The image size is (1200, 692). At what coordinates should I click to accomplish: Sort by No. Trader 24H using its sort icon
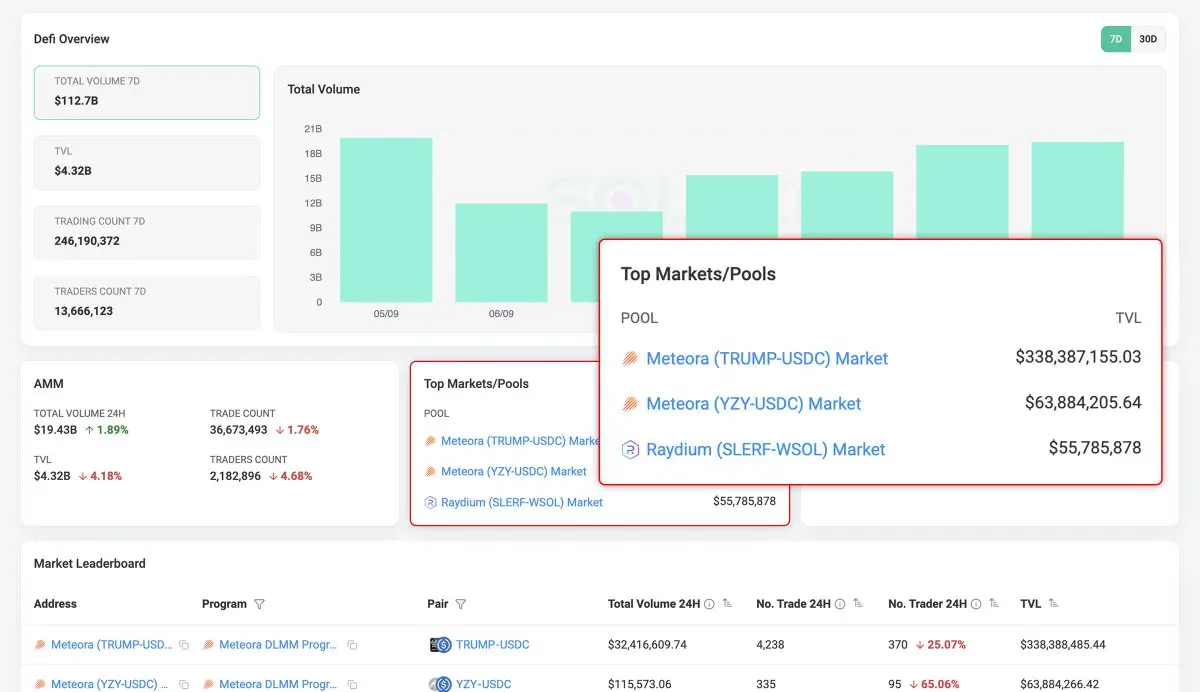pos(994,604)
